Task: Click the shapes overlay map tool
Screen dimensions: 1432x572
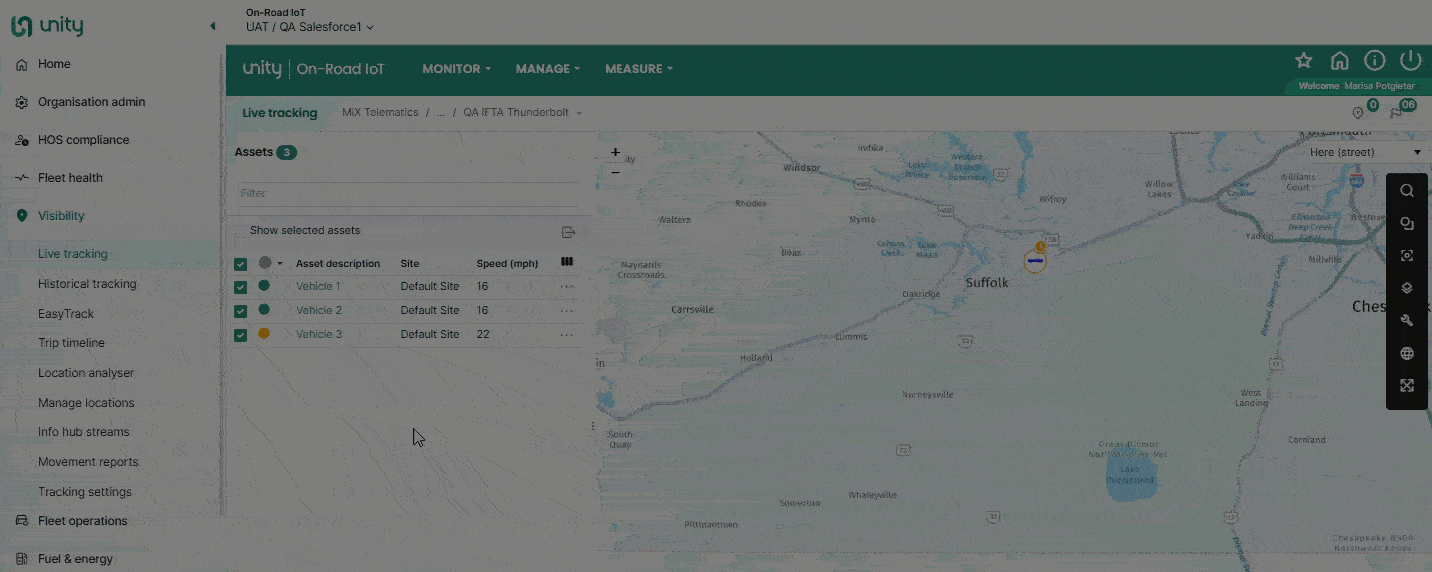Action: tap(1407, 224)
